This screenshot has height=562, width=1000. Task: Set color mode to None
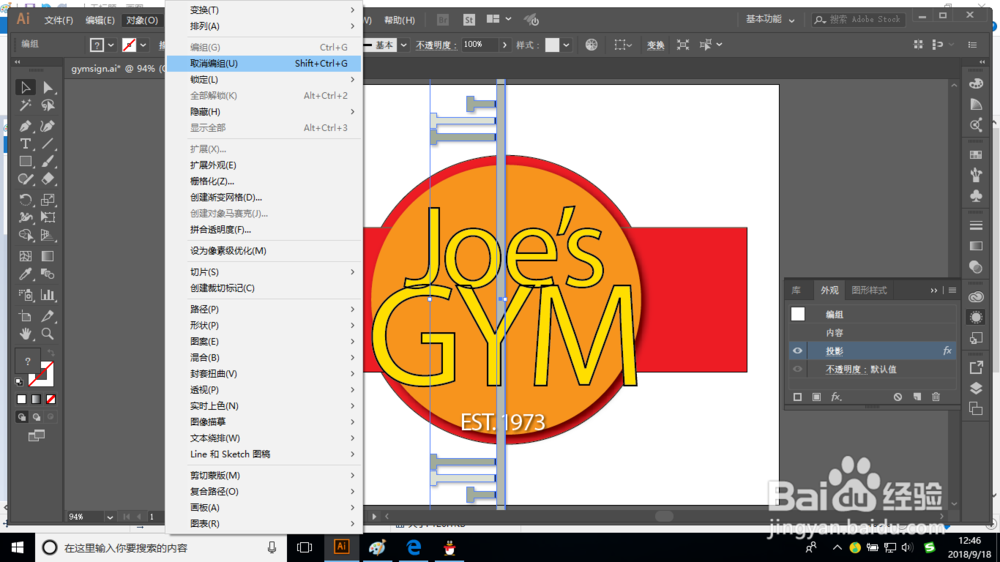click(x=51, y=399)
